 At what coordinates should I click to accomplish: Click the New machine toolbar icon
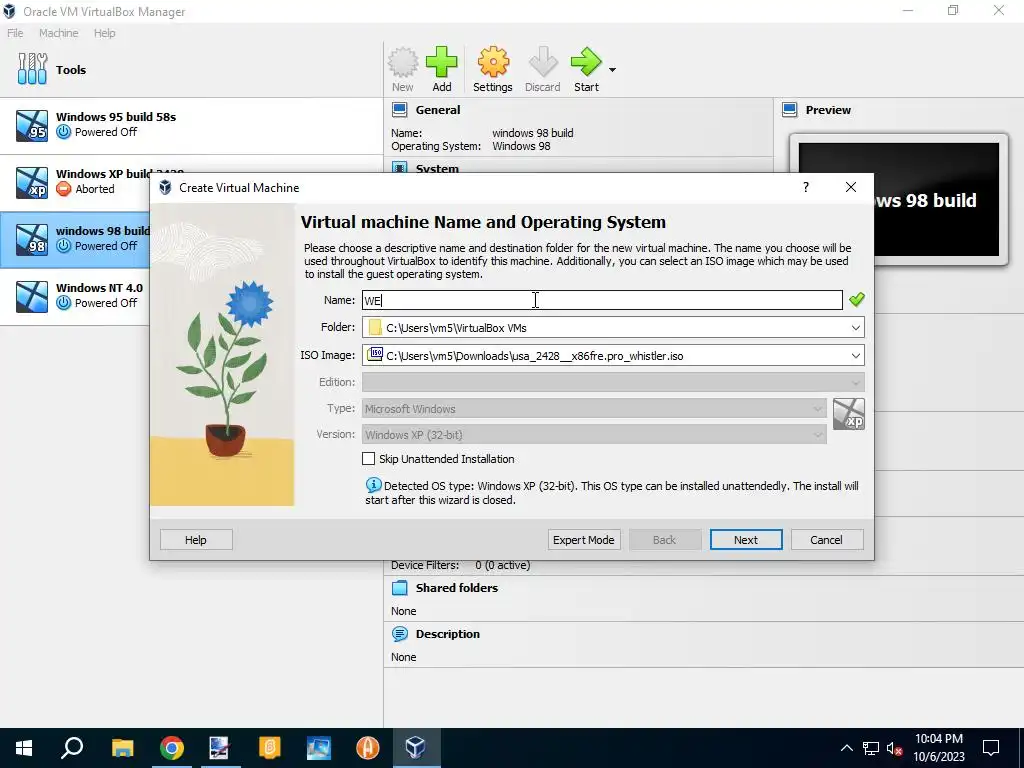[403, 69]
